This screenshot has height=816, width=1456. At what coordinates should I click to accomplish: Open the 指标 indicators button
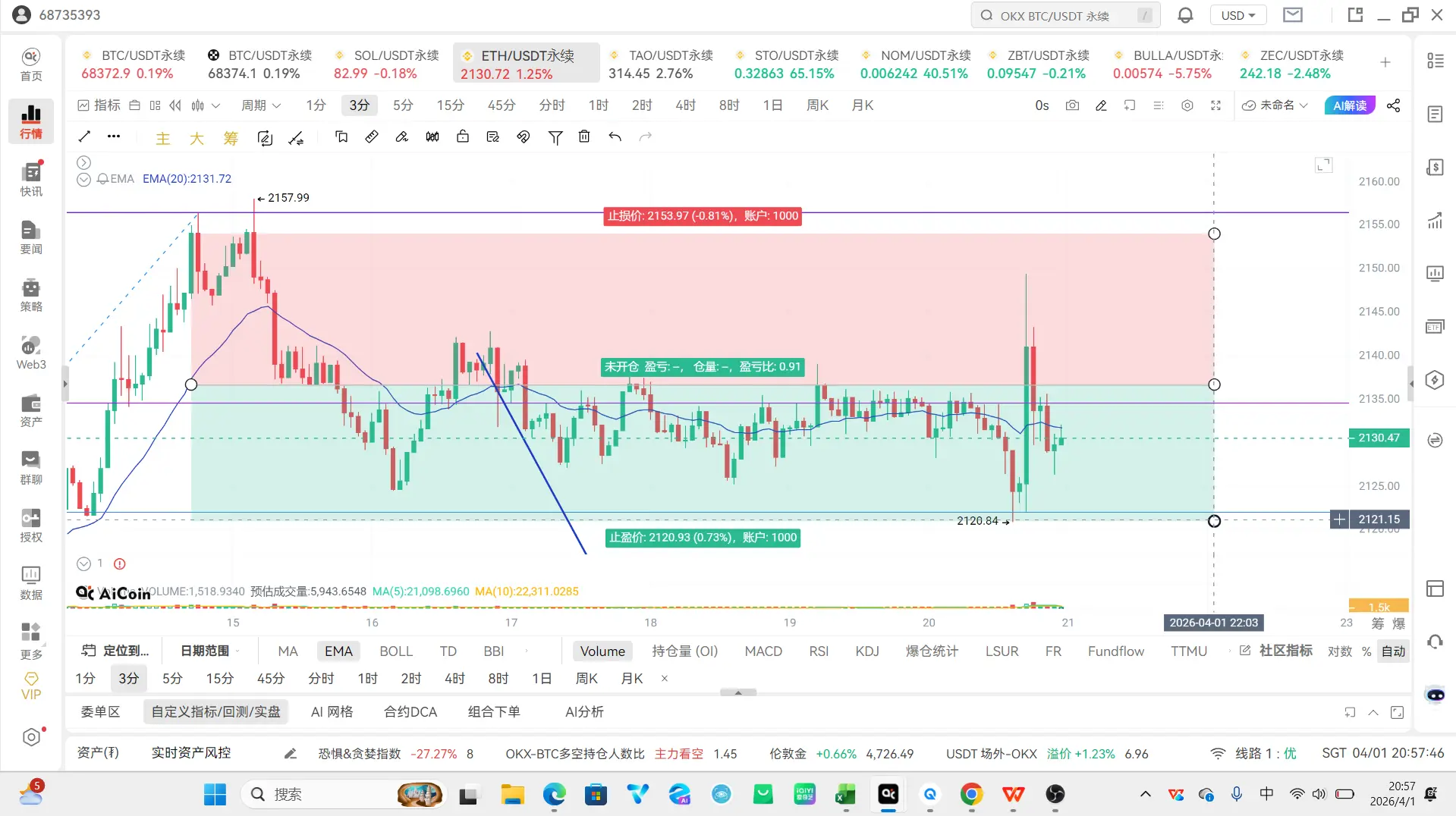coord(99,105)
